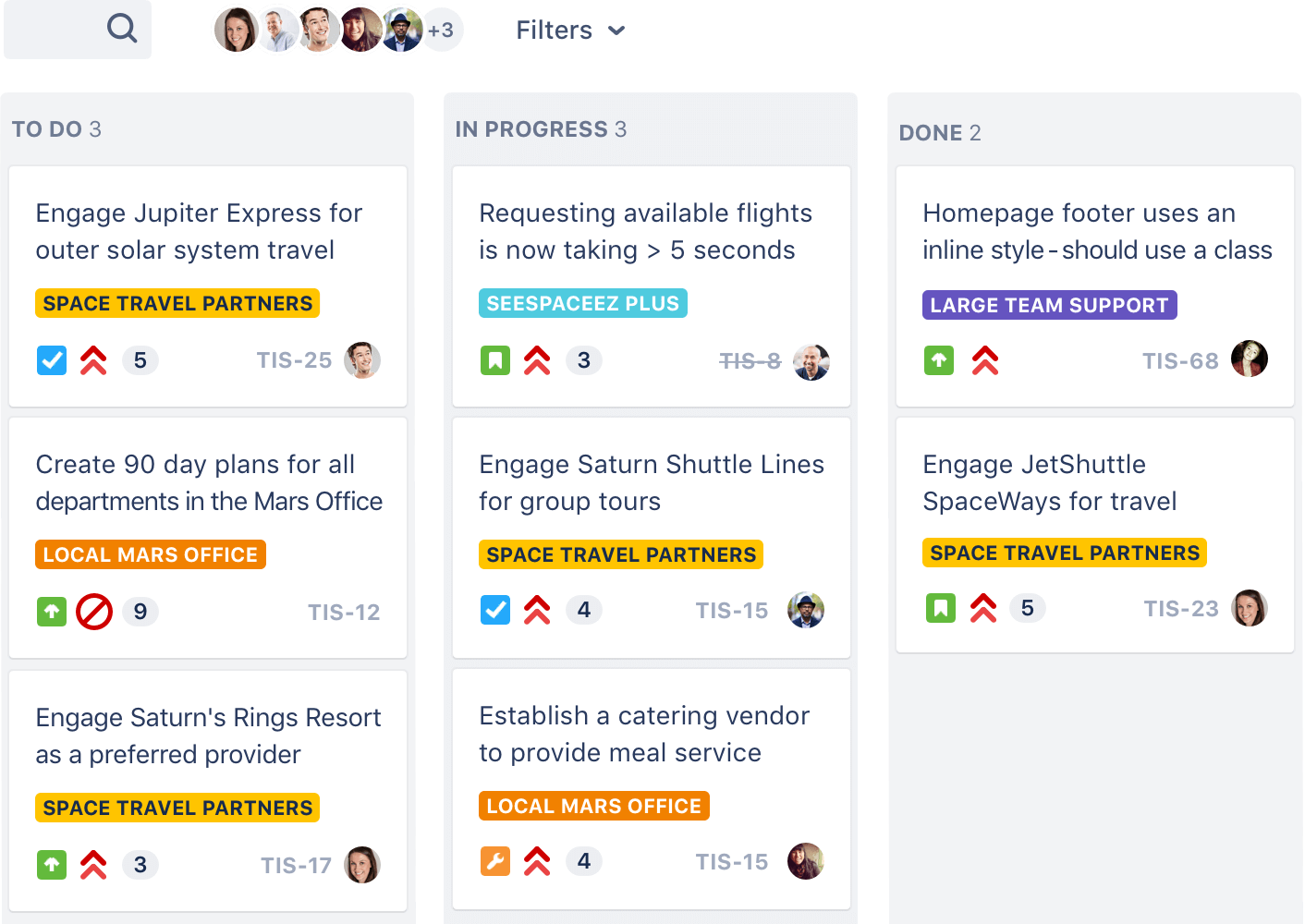
Task: Toggle the task checkbox on the Saturn Shuttle Lines card
Action: tap(495, 610)
